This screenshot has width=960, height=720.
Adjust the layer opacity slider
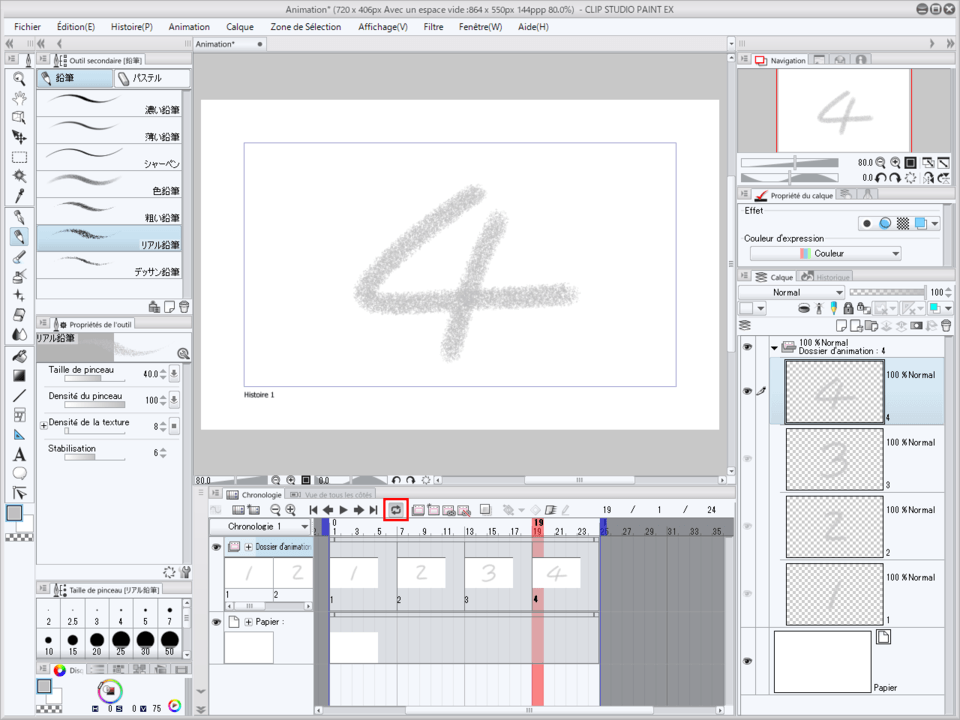point(888,293)
